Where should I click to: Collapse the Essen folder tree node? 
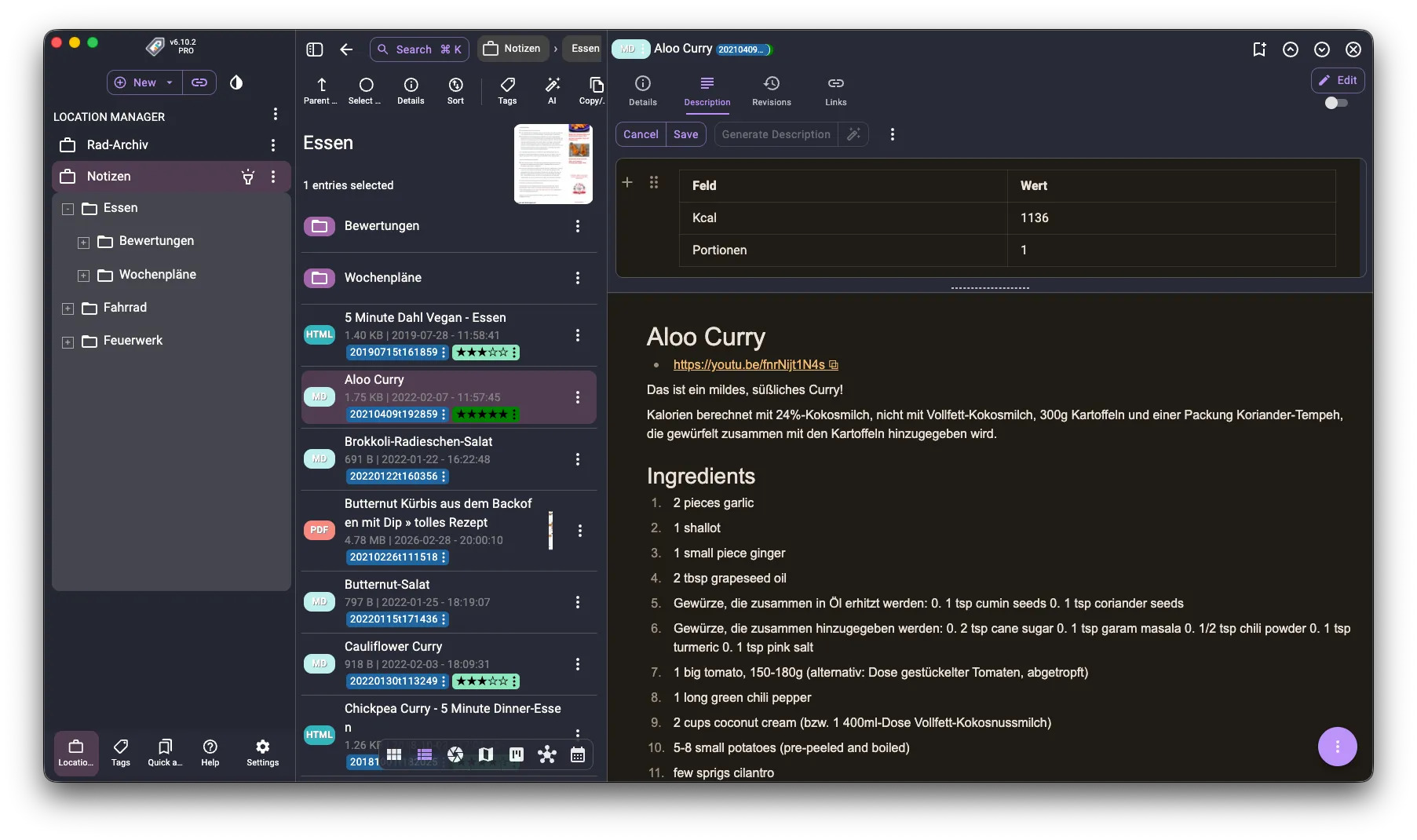pyautogui.click(x=68, y=209)
